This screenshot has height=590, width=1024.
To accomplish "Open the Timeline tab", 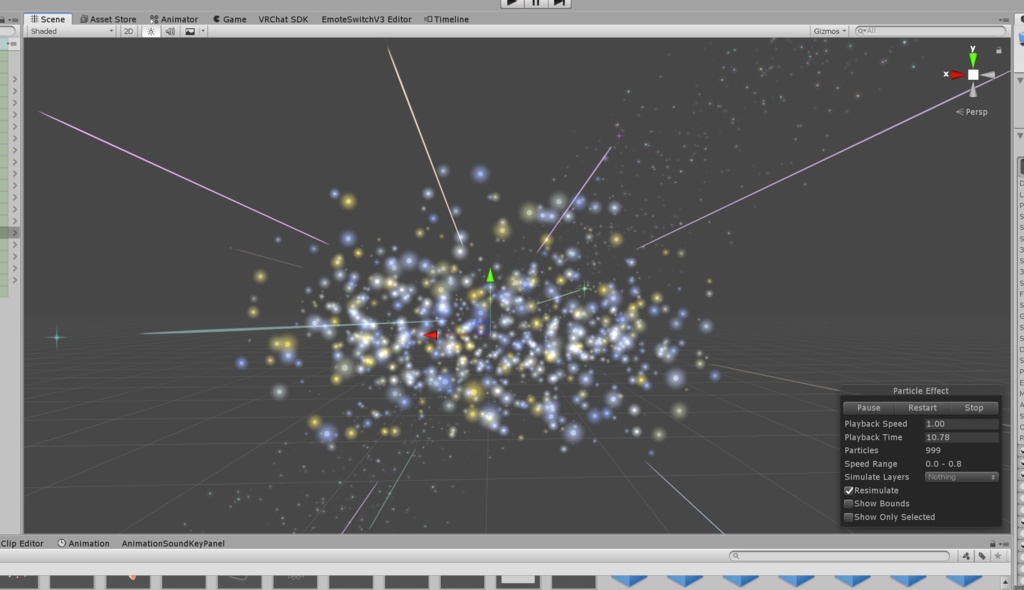I will click(447, 19).
